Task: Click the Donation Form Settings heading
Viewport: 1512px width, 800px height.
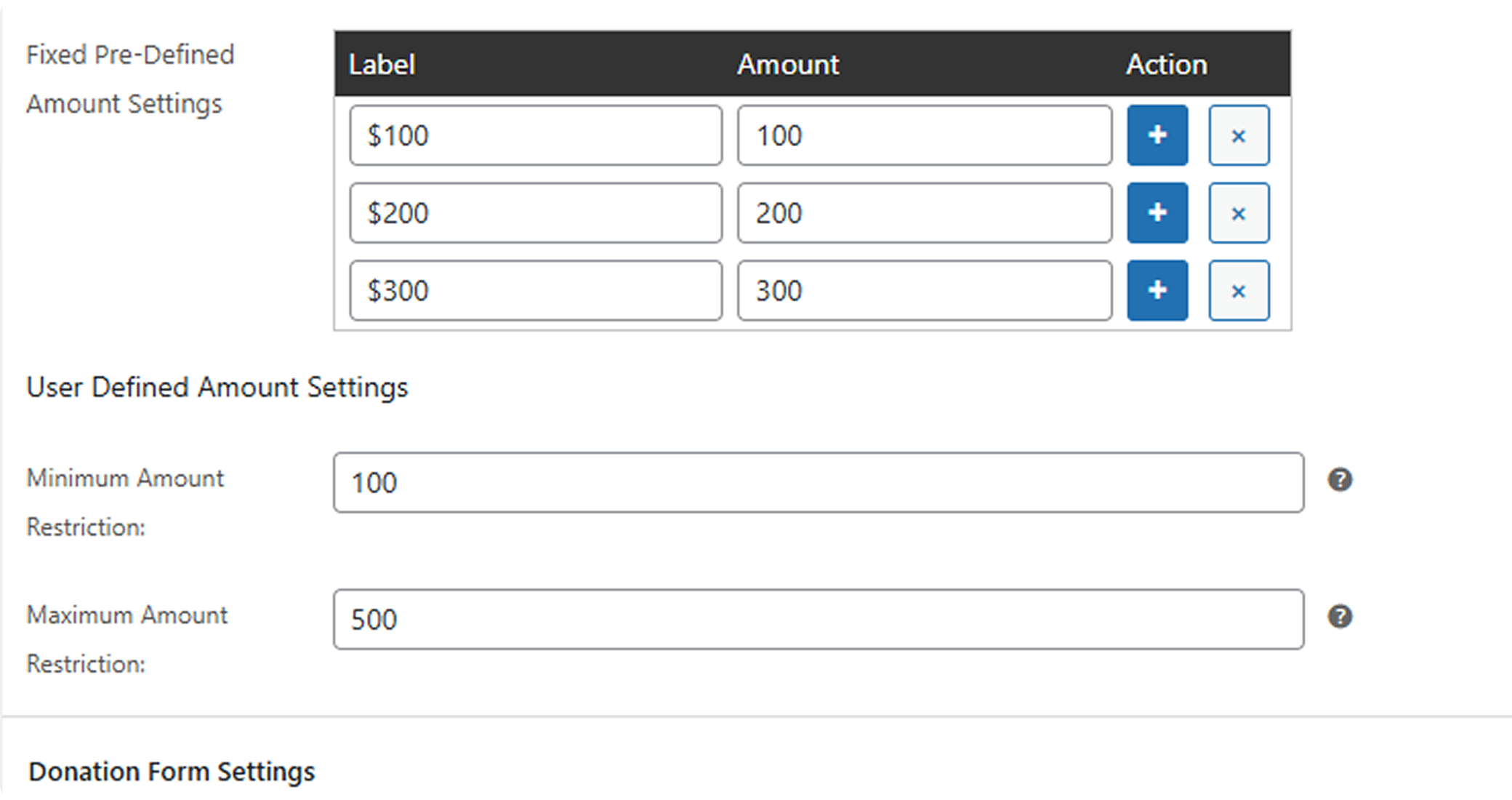Action: pos(172,772)
